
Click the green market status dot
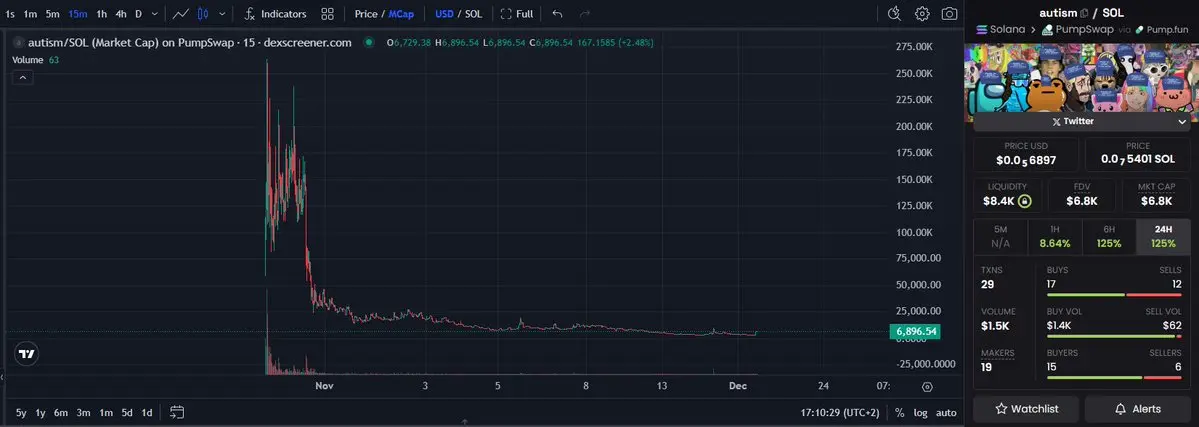click(369, 43)
